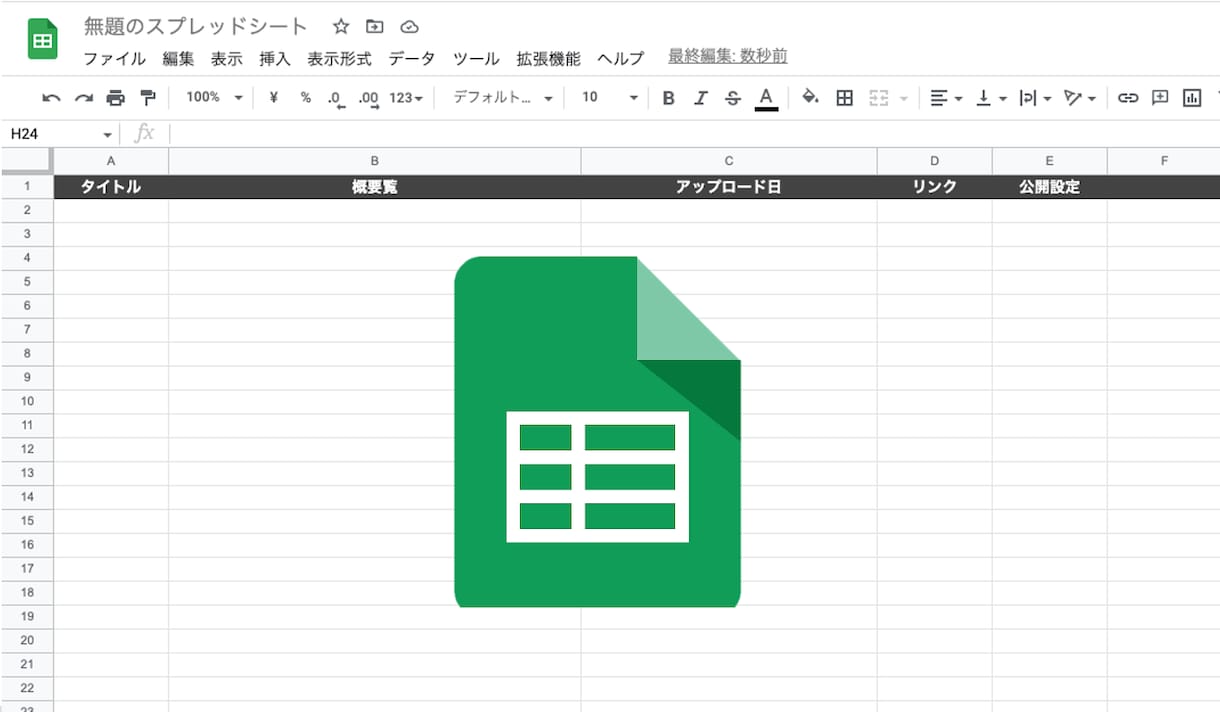Open the Borders grid tool
Viewport: 1220px width, 712px height.
tap(845, 98)
